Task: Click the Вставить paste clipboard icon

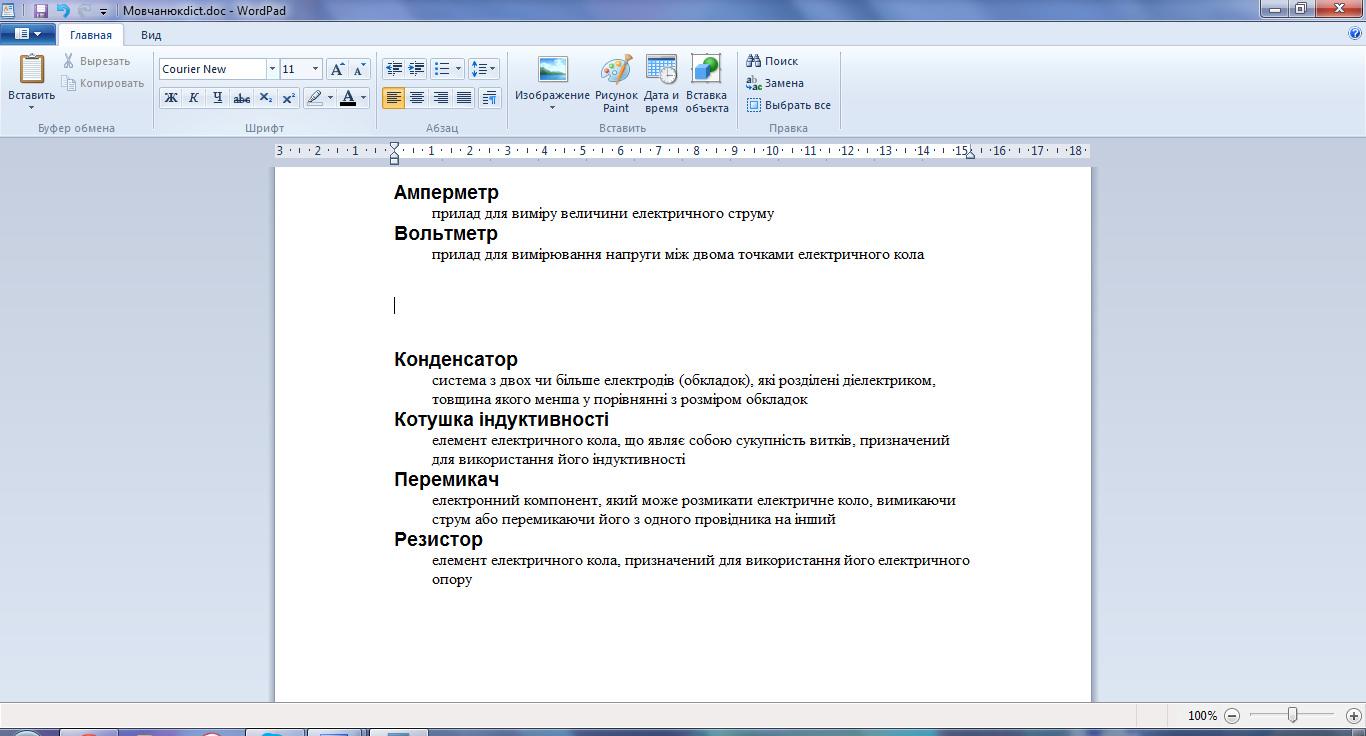Action: pos(32,70)
